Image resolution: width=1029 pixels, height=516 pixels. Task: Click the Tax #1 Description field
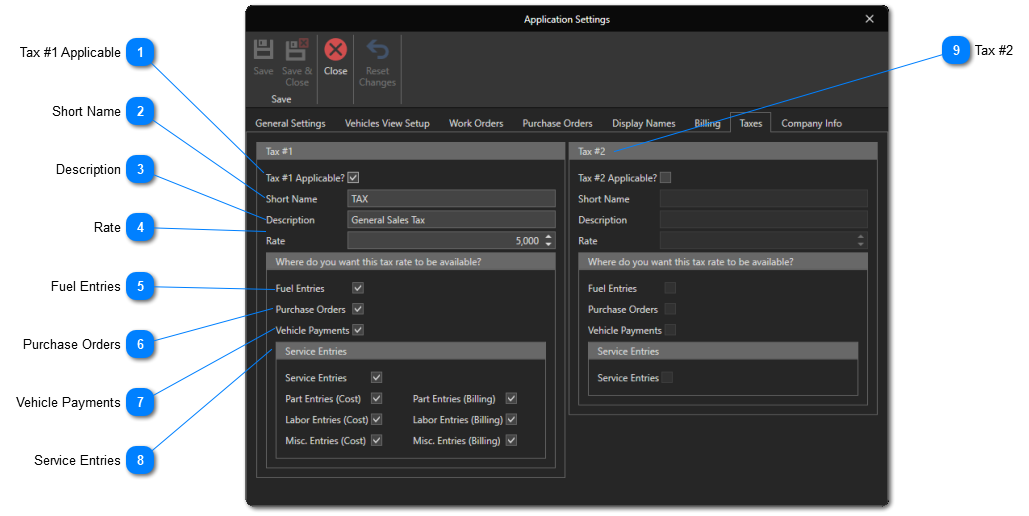coord(451,220)
